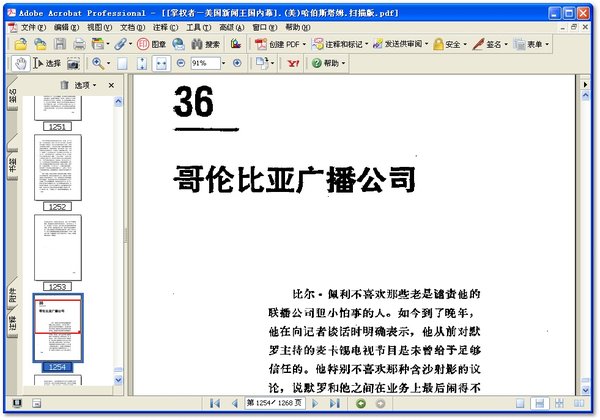This screenshot has width=600, height=420.
Task: Open the zoom percentage dropdown arrow
Action: (223, 63)
